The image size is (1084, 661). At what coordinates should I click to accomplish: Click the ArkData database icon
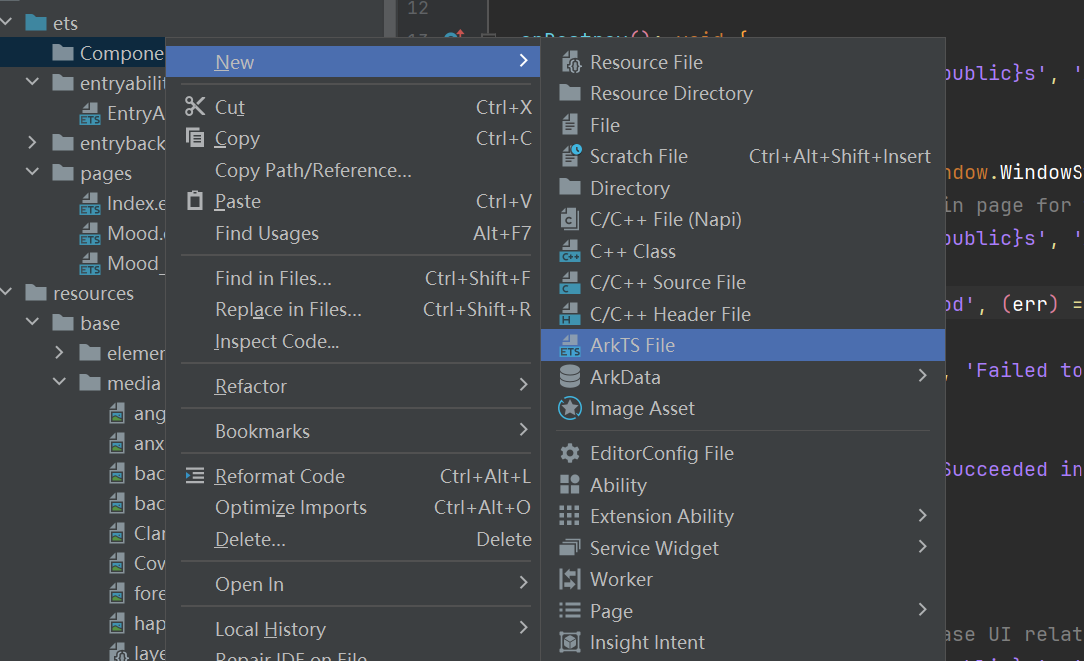point(570,377)
